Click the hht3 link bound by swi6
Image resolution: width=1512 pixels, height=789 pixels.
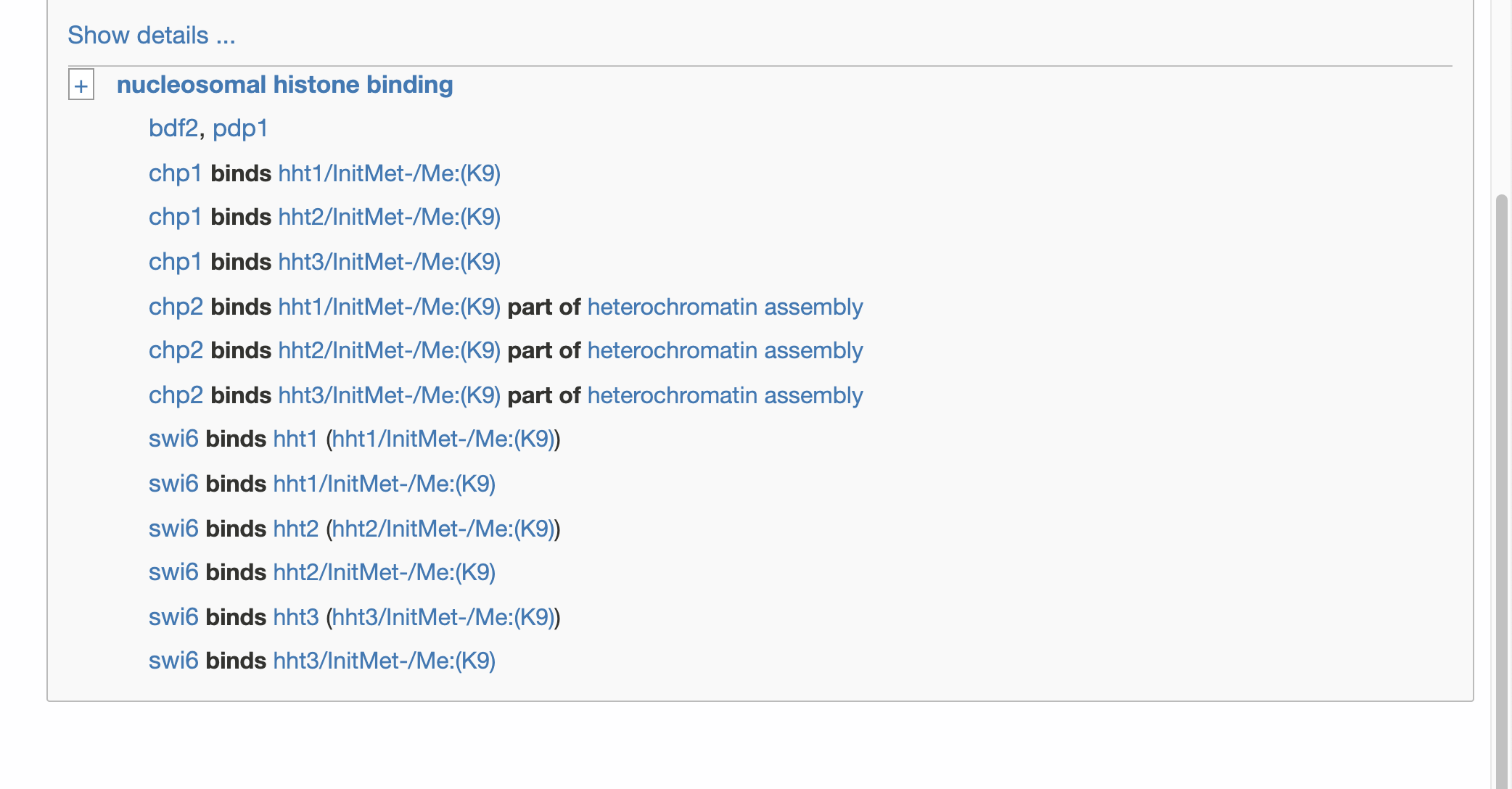point(295,617)
